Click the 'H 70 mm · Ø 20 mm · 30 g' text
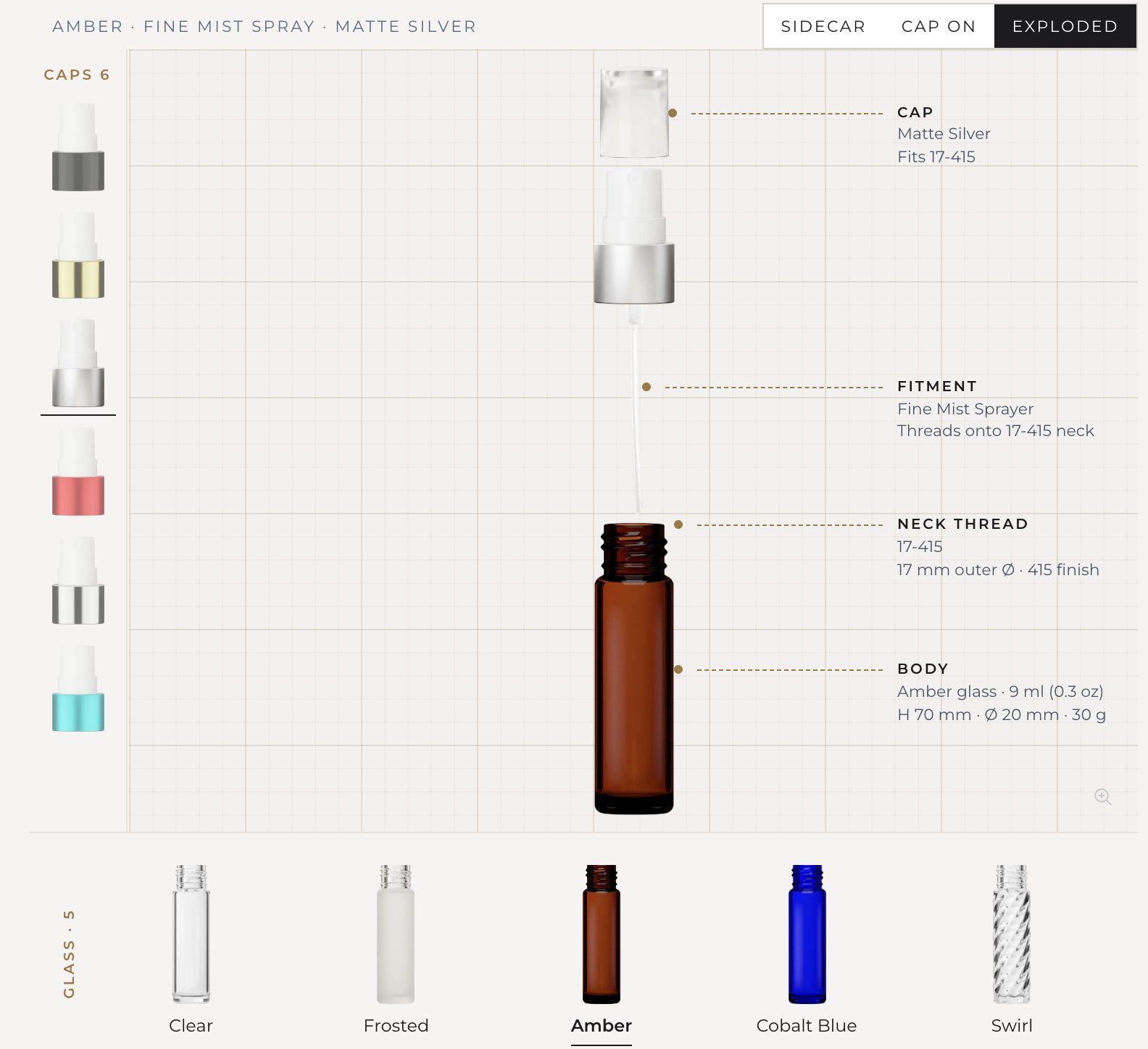This screenshot has width=1148, height=1049. coord(1001,714)
